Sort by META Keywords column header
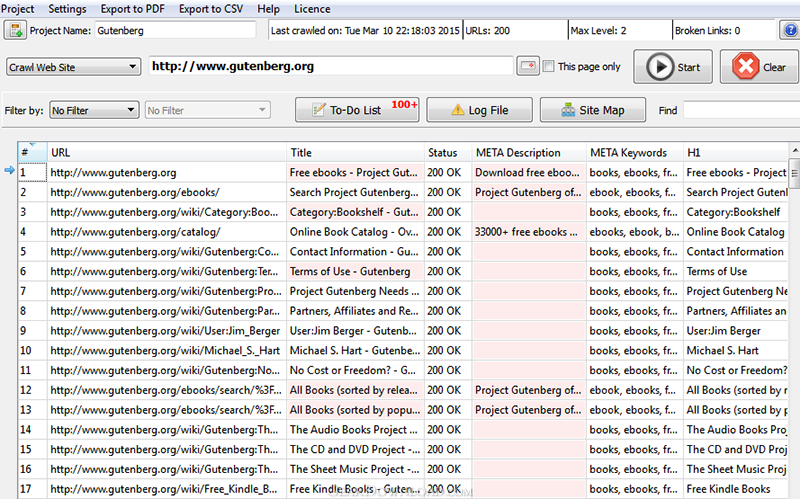This screenshot has width=800, height=499. coord(635,153)
